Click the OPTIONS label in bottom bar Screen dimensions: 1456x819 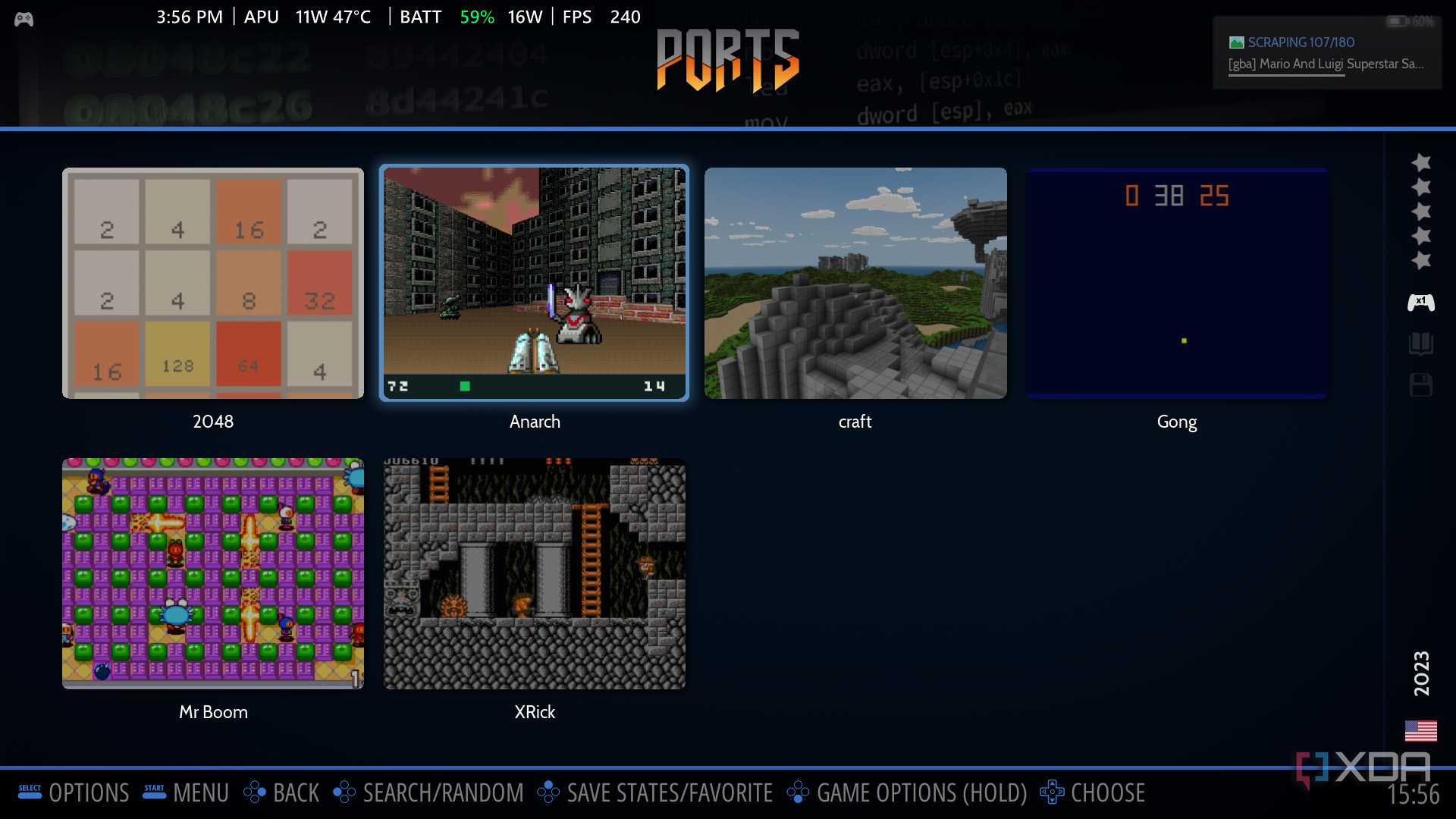[89, 793]
